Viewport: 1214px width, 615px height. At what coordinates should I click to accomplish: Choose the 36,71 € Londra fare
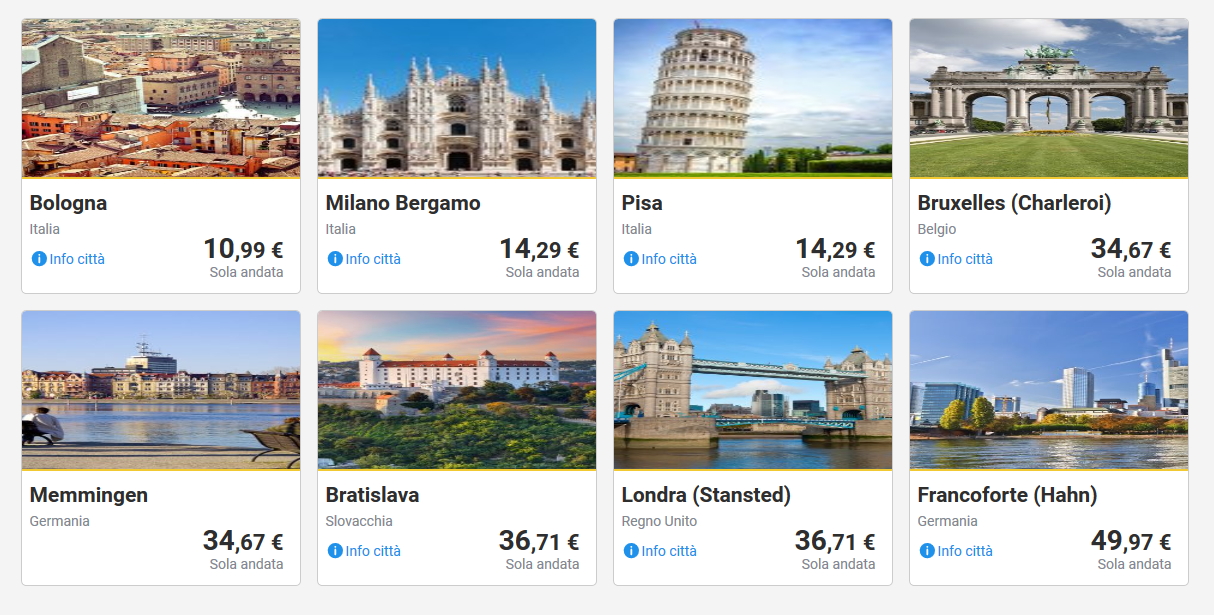pos(834,542)
